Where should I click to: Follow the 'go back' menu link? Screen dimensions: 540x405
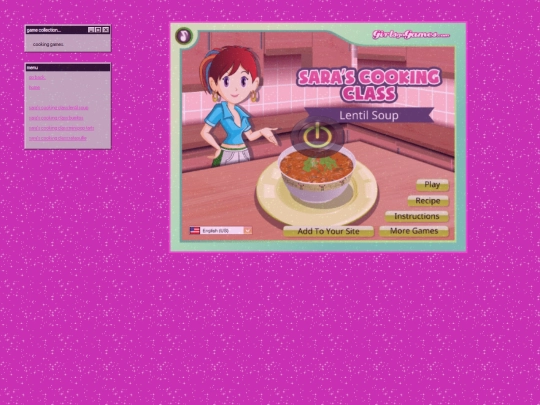click(37, 77)
